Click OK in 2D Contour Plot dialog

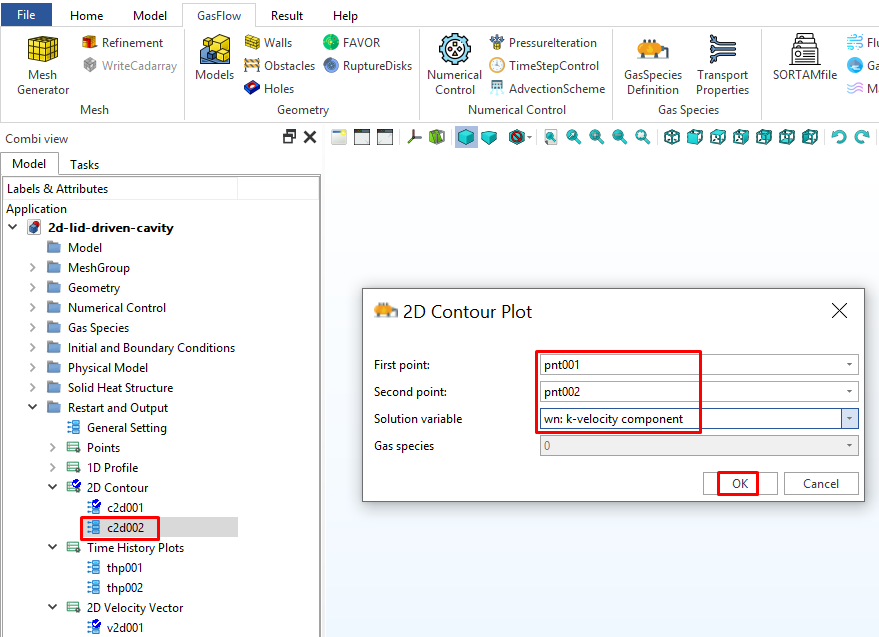click(739, 483)
